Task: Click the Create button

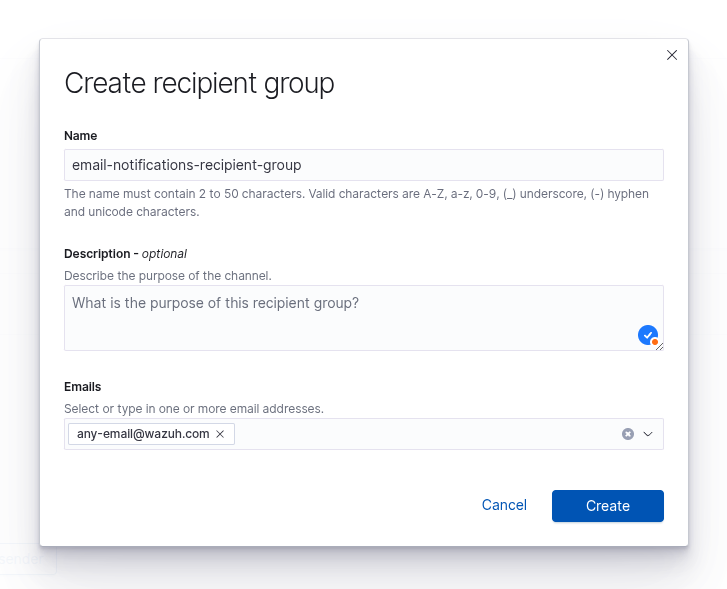Action: (607, 506)
